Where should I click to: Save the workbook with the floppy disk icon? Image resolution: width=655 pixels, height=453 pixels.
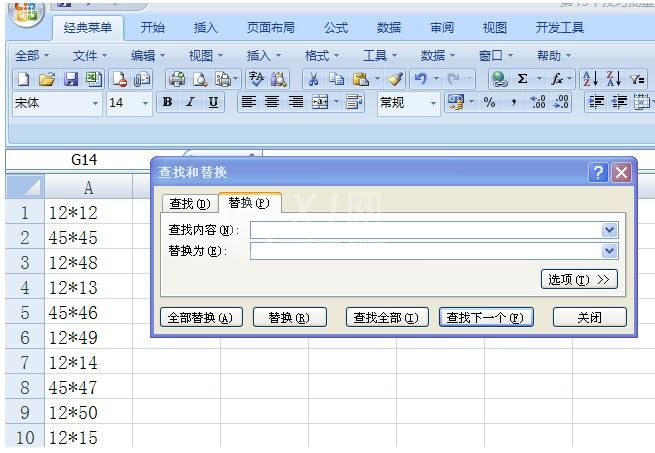click(71, 79)
